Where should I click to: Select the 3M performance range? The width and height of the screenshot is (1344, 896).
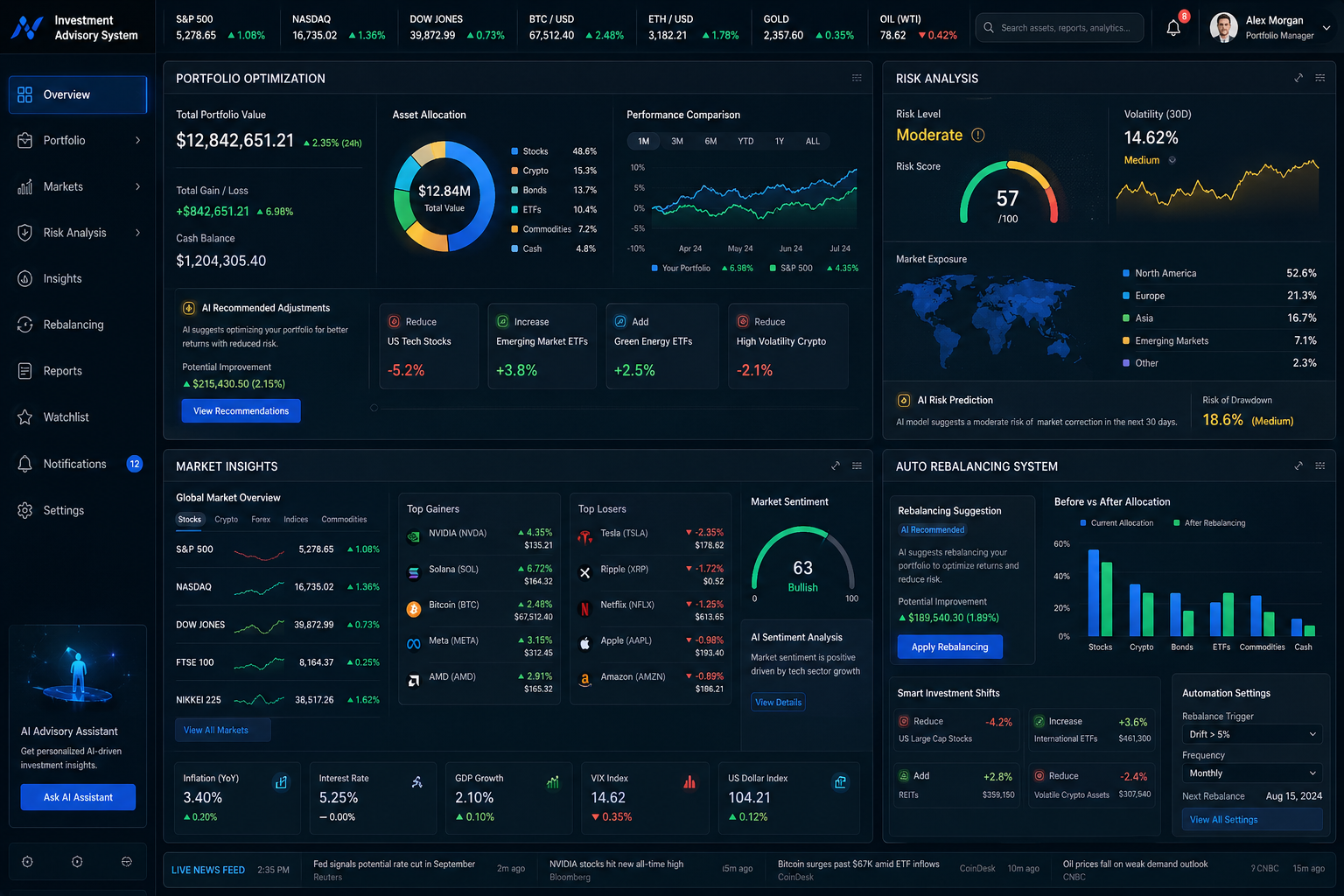(x=677, y=141)
